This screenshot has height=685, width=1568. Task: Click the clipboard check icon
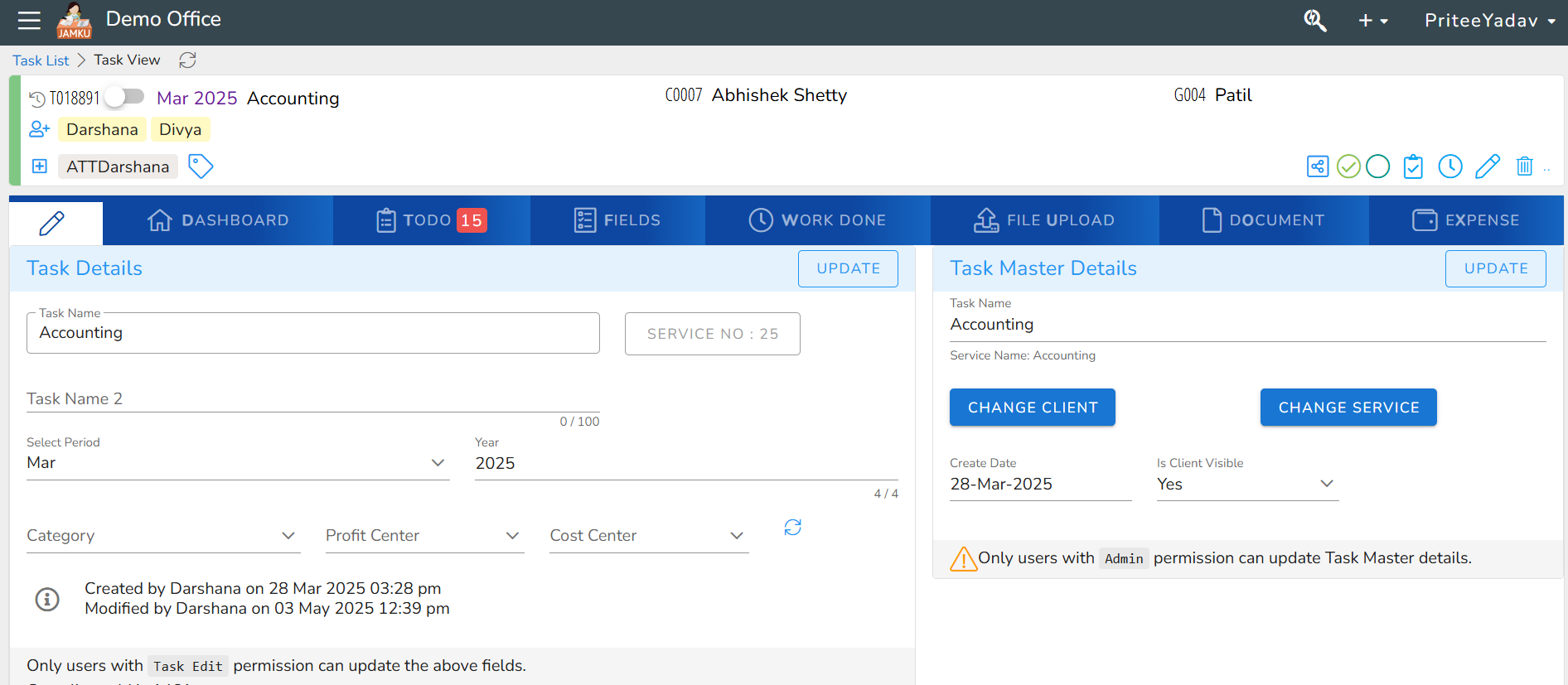[x=1413, y=166]
